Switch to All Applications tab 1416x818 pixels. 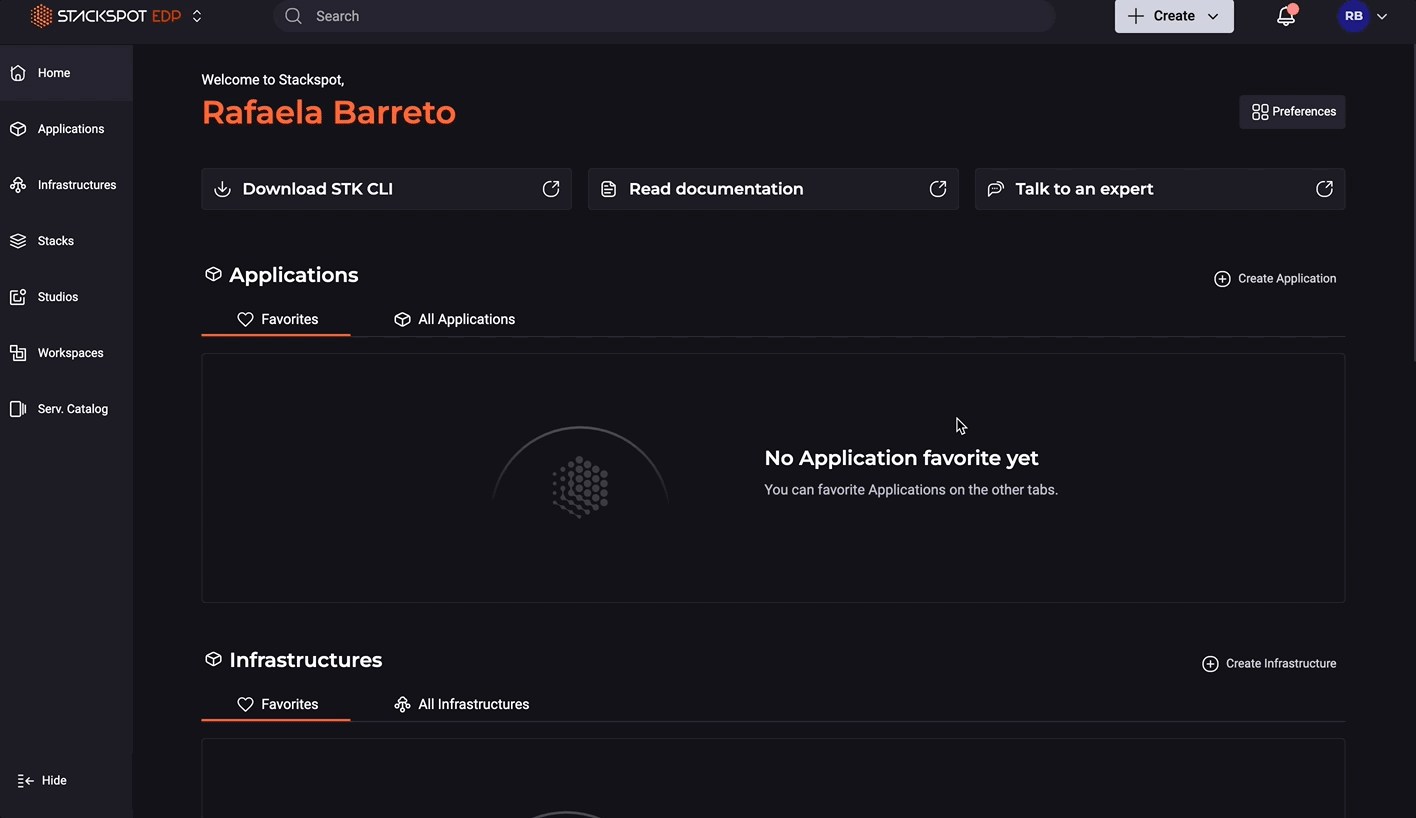[x=455, y=319]
